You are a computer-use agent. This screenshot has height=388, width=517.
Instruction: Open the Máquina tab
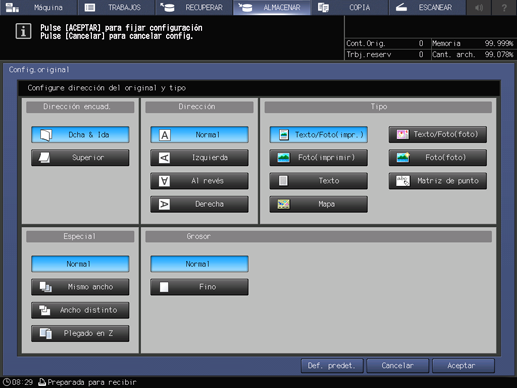(38, 7)
